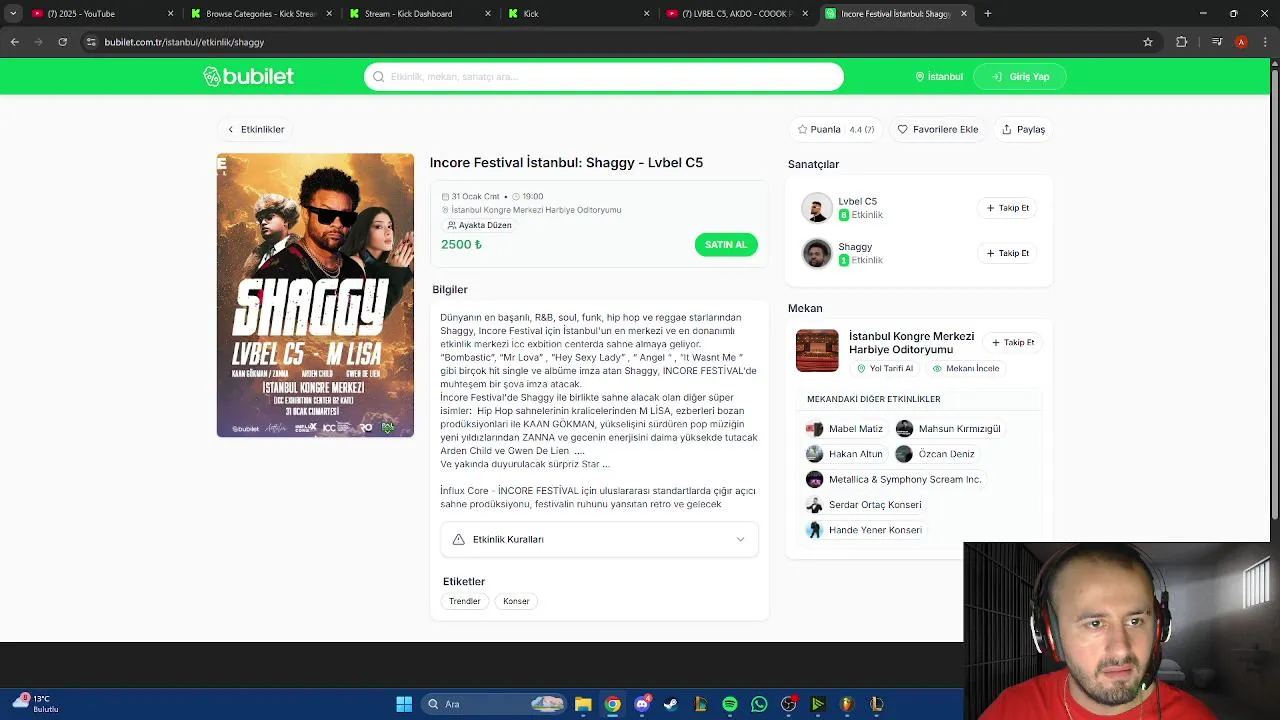The height and width of the screenshot is (720, 1280).
Task: Click the venue name İstanbul Kongre Merkezi heading
Action: click(911, 343)
